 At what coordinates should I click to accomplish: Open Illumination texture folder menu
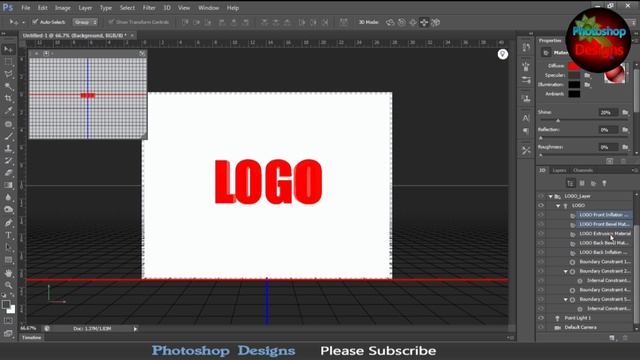click(x=587, y=84)
